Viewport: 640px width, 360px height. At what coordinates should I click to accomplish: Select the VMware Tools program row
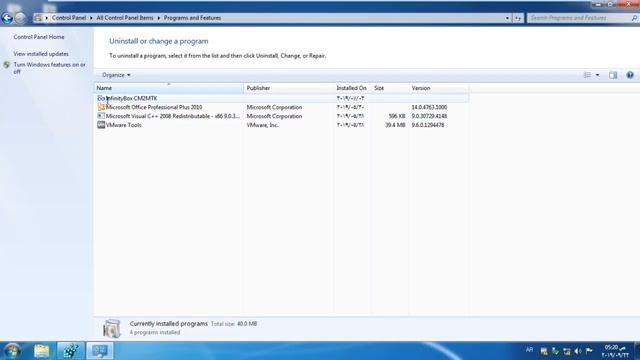[282, 125]
